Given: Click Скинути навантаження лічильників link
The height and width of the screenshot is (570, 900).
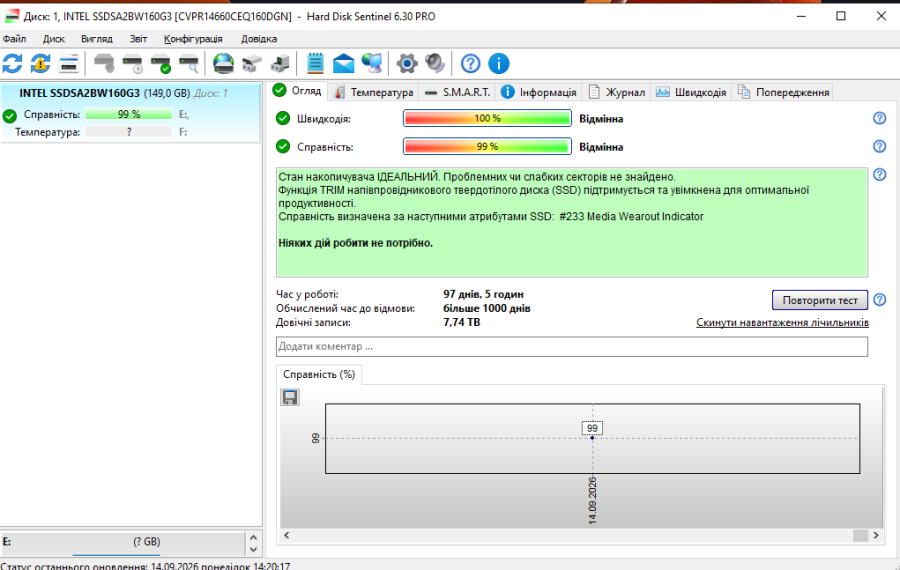Looking at the screenshot, I should click(782, 323).
